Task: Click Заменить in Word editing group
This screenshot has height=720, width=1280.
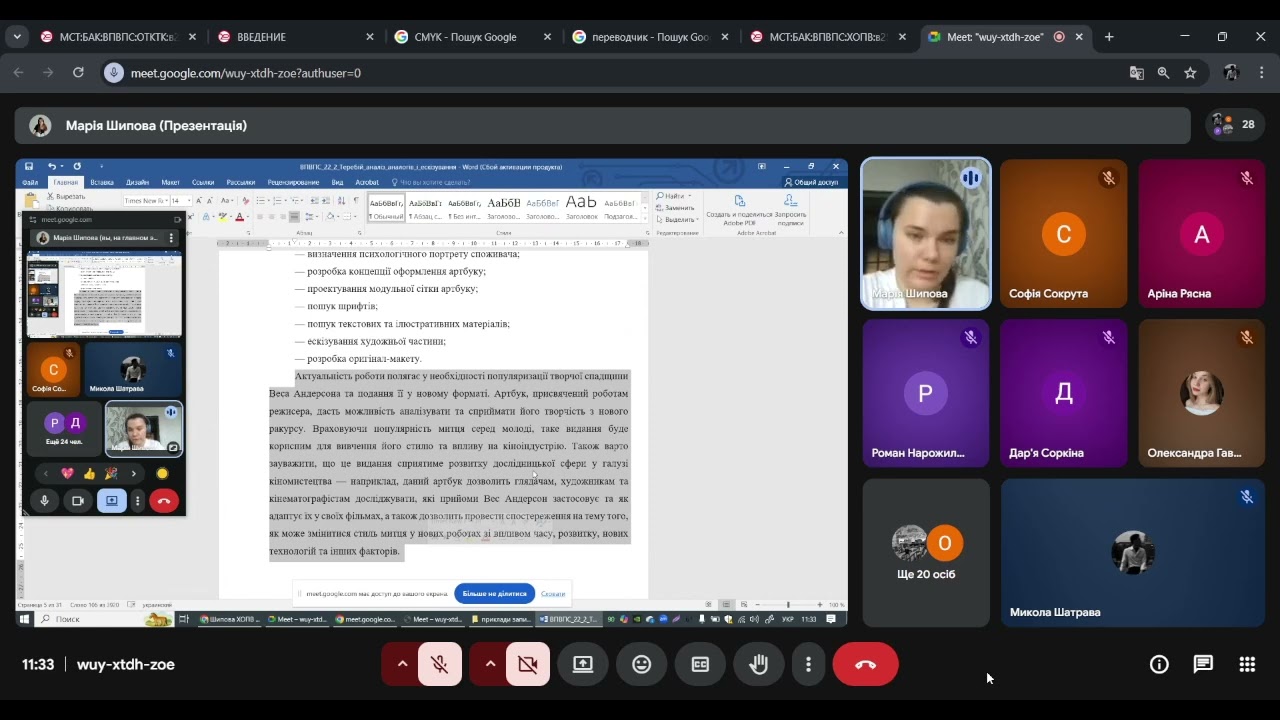Action: click(675, 207)
